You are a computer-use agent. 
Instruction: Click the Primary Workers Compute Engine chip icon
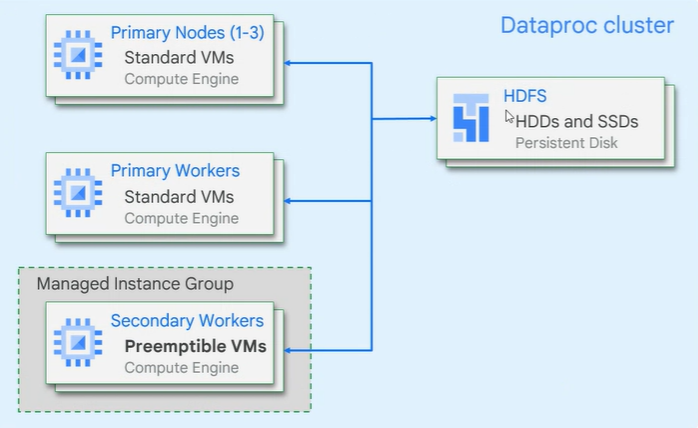78,193
